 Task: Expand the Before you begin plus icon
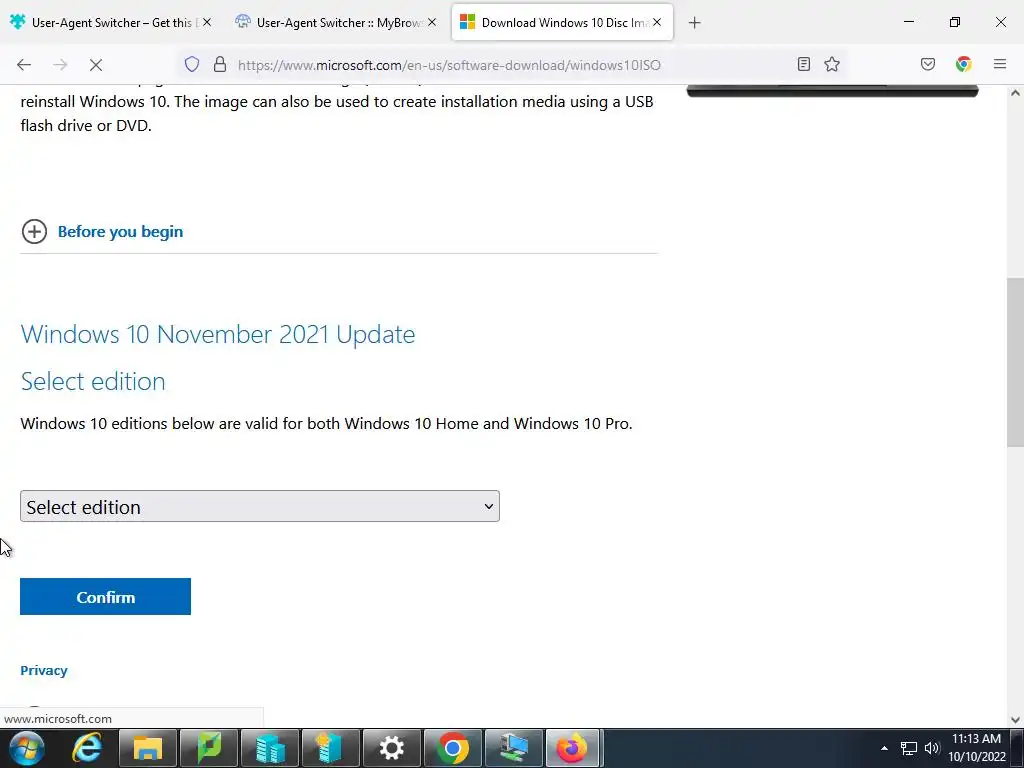[x=35, y=231]
